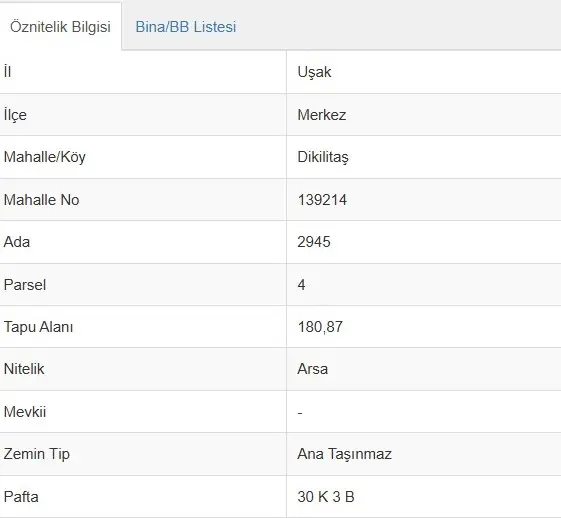This screenshot has width=561, height=518.
Task: Click the Parsel value 4
Action: pos(301,285)
